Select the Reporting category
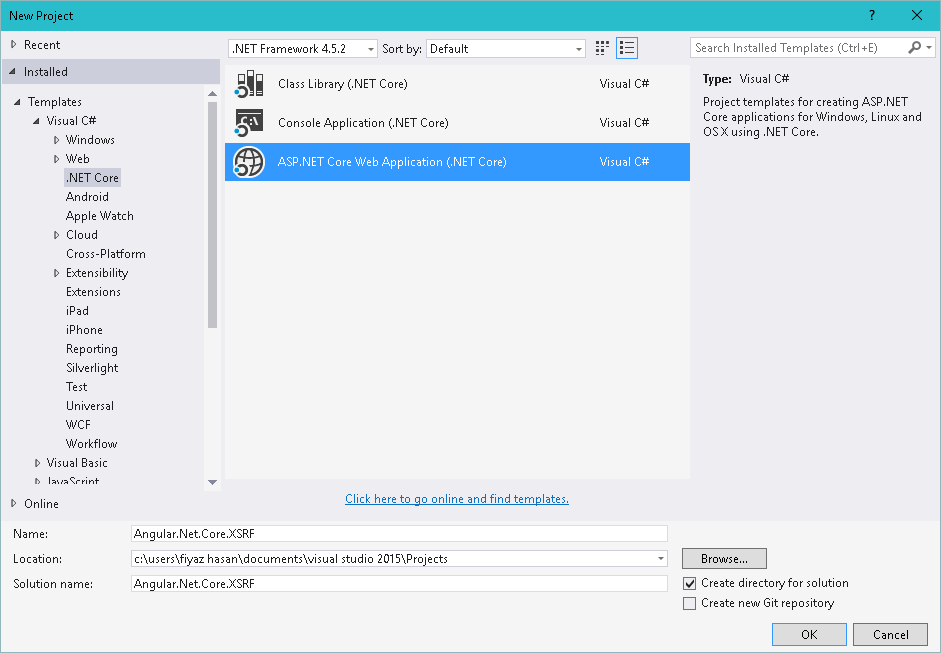The width and height of the screenshot is (941, 653). [92, 349]
